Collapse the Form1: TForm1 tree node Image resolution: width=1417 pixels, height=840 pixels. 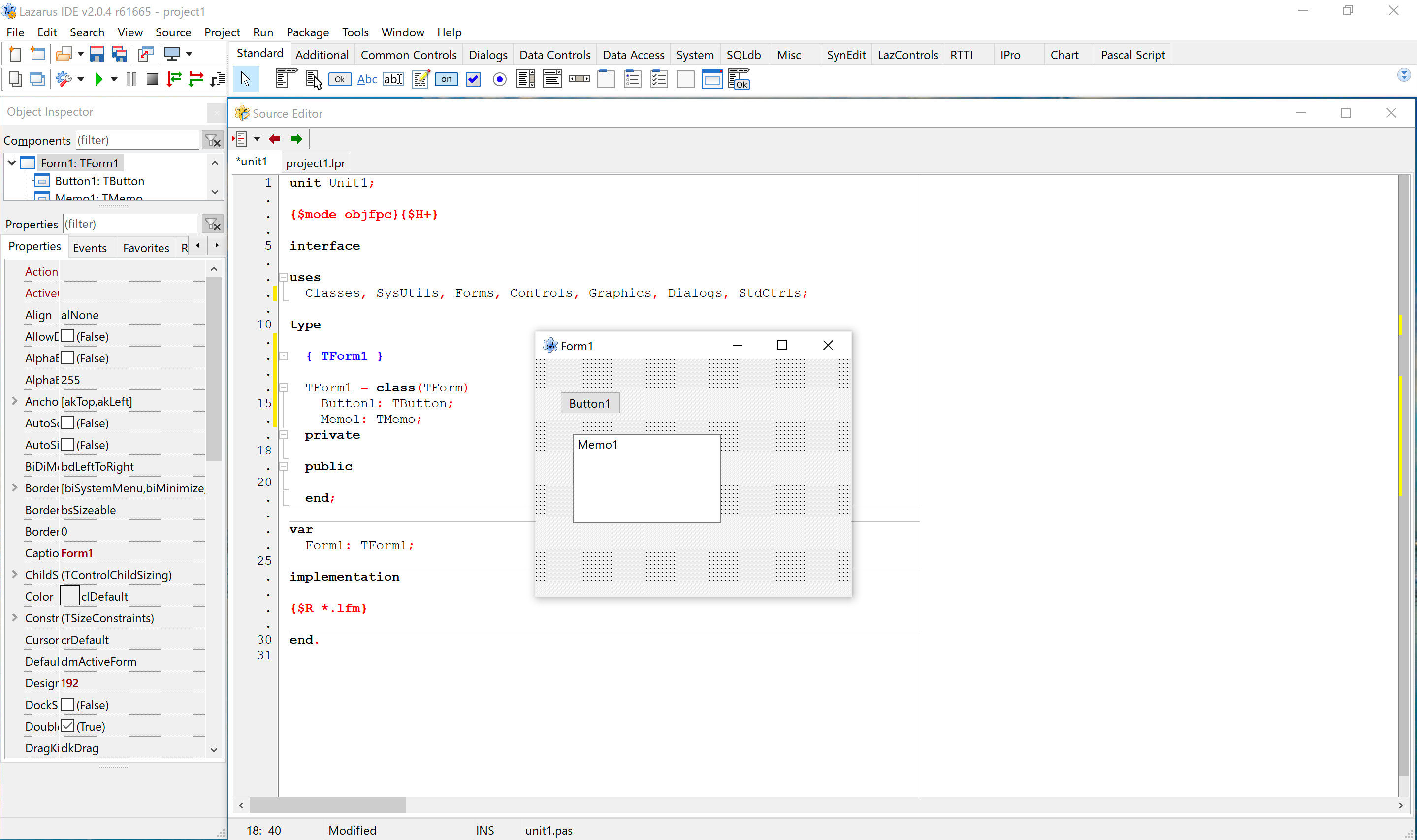coord(12,163)
